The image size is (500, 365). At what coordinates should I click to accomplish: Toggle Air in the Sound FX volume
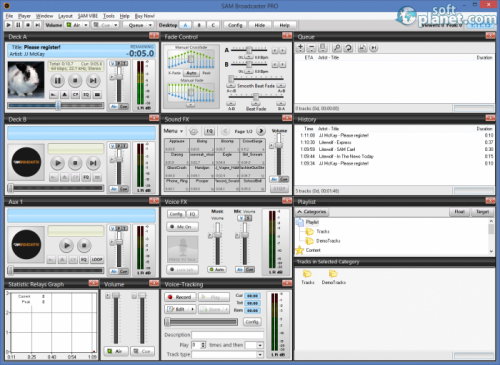pyautogui.click(x=274, y=179)
